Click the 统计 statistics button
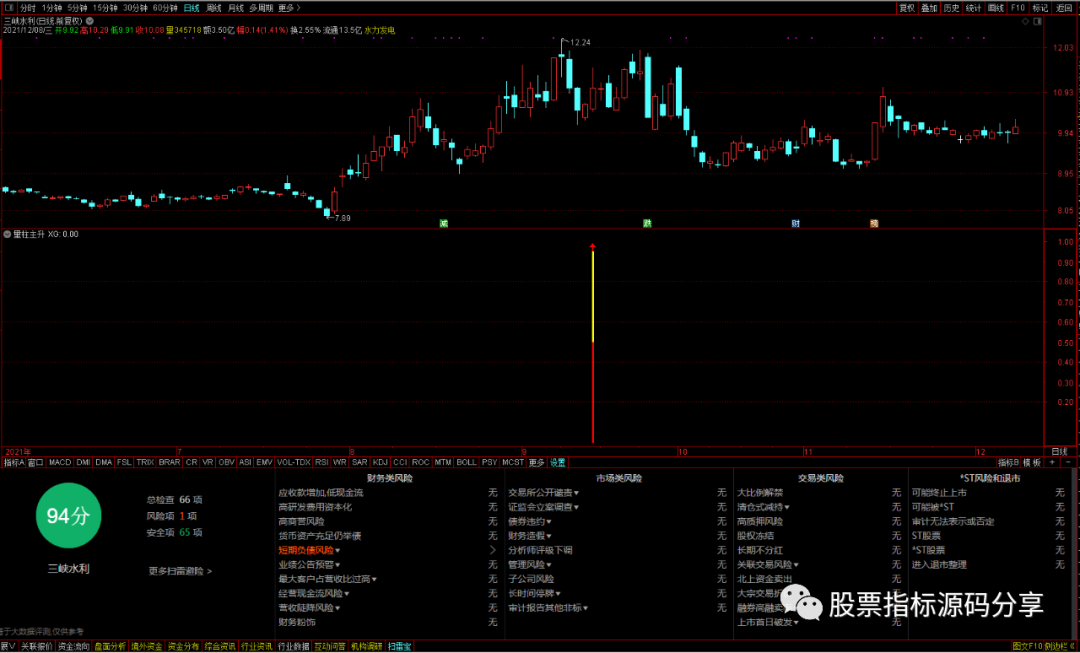 [973, 8]
